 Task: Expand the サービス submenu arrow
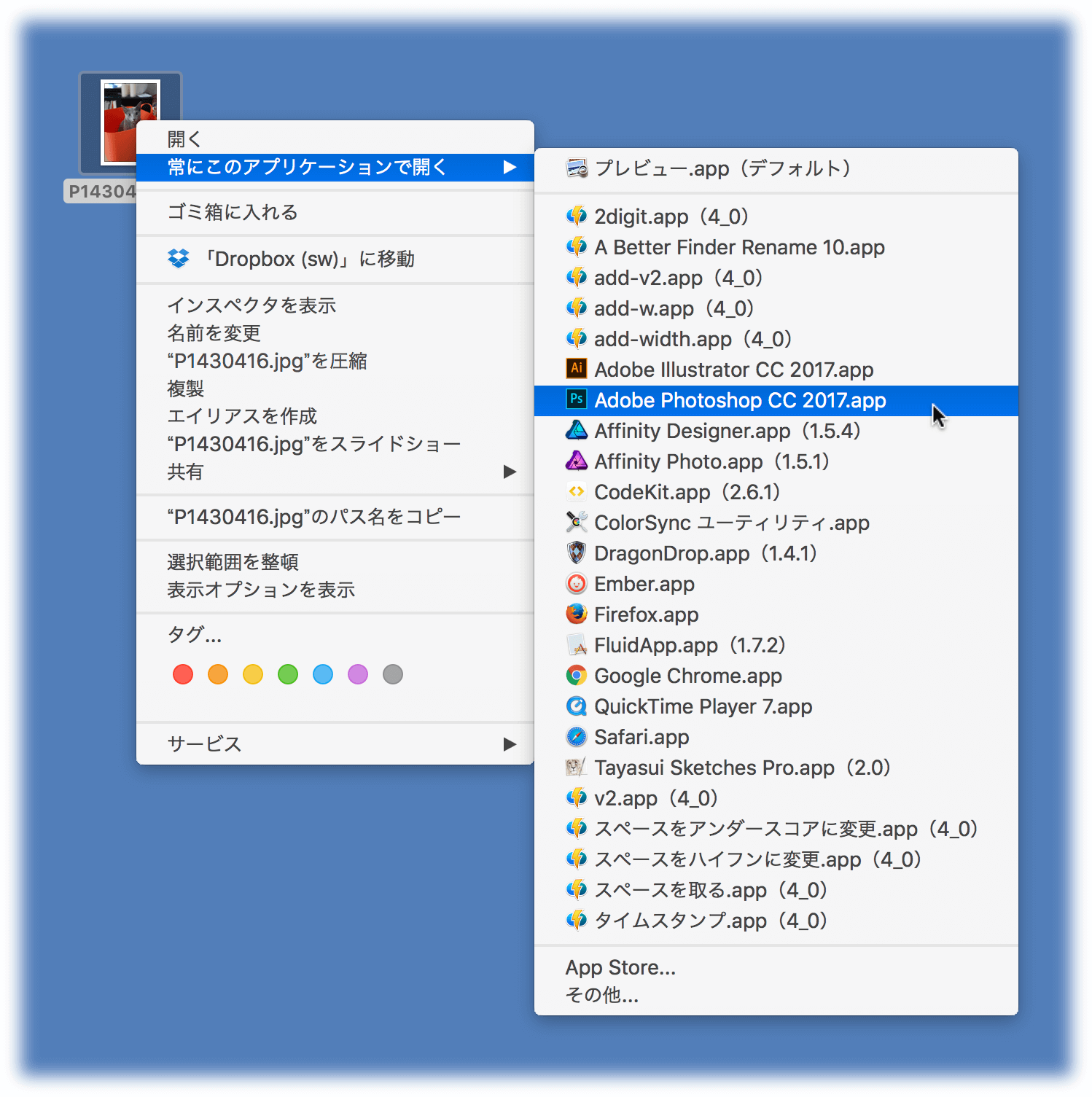click(510, 744)
